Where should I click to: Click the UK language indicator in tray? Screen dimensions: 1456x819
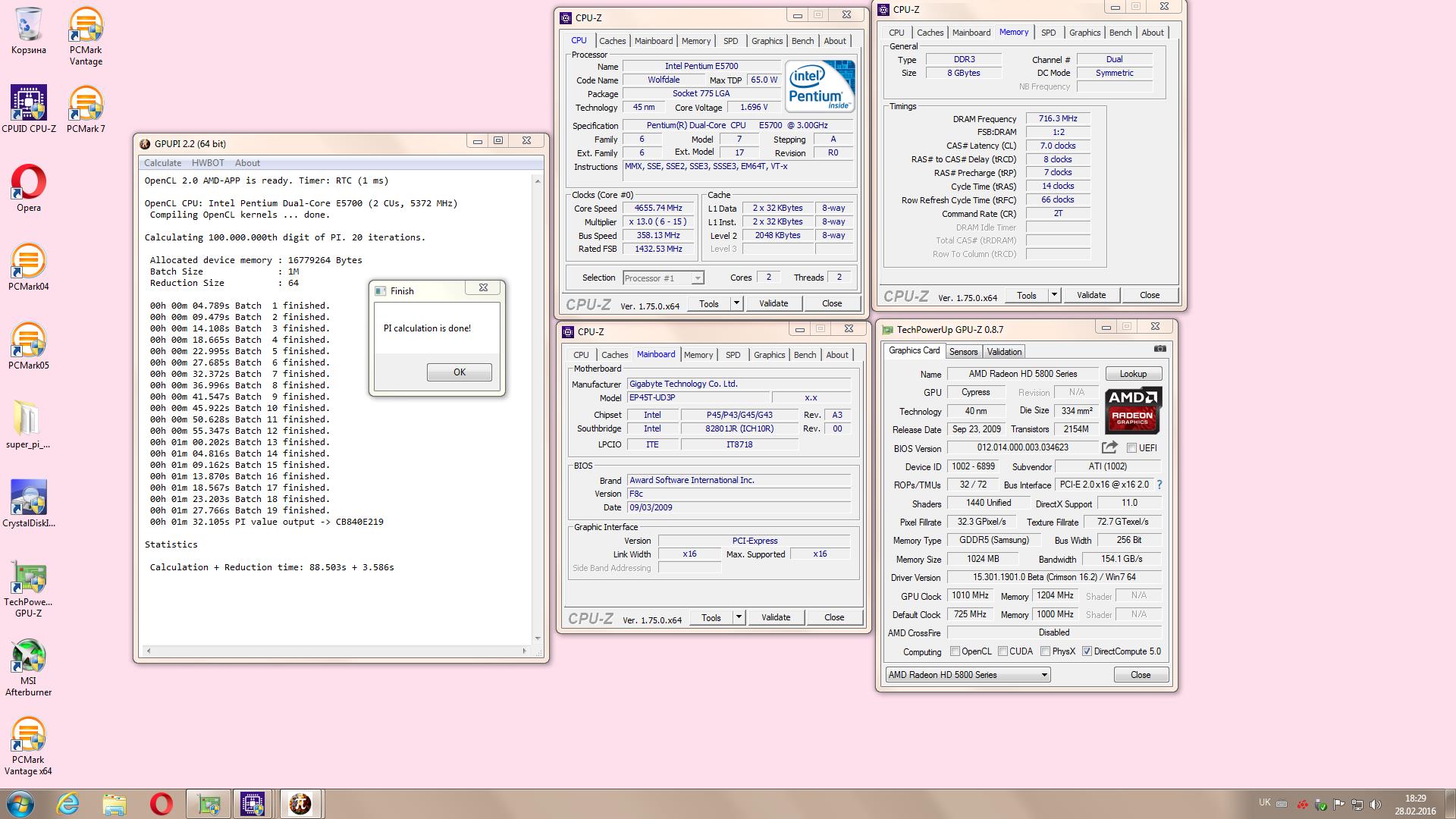1265,802
